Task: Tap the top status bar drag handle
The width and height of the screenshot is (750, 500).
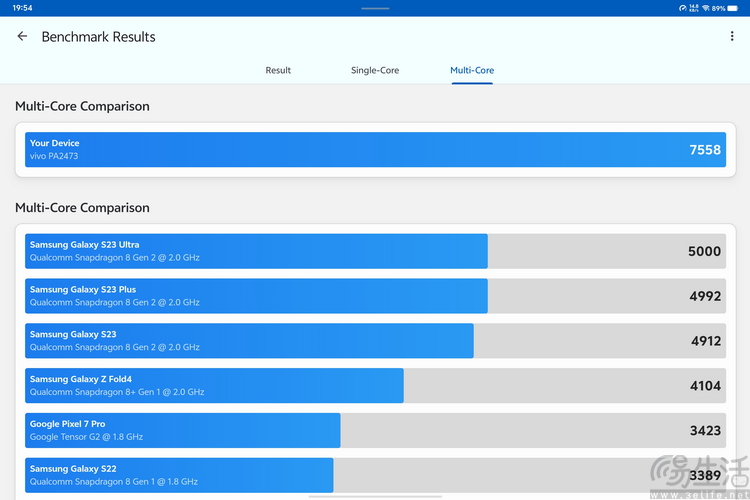Action: tap(375, 8)
